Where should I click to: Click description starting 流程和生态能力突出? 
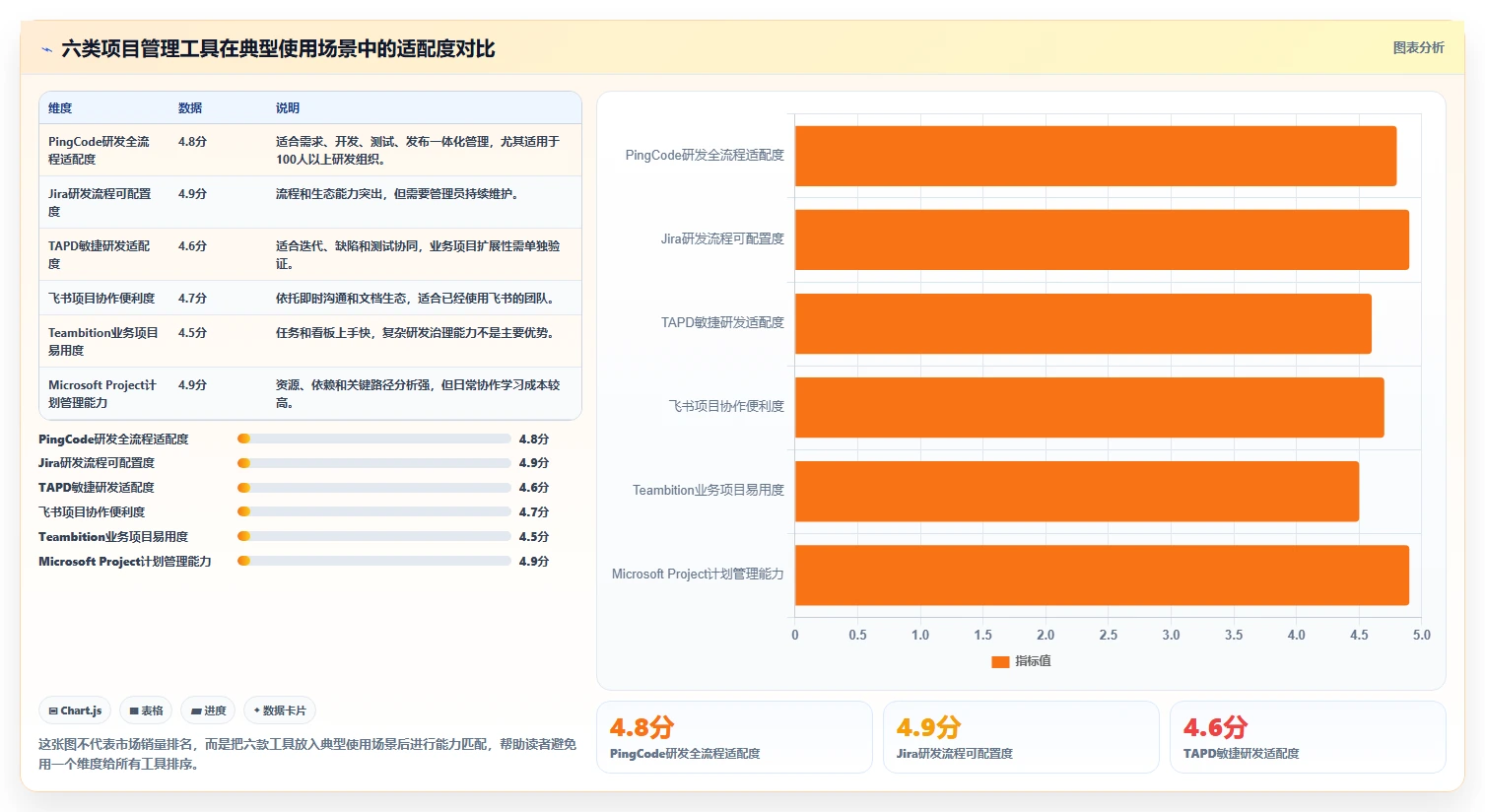pos(397,193)
